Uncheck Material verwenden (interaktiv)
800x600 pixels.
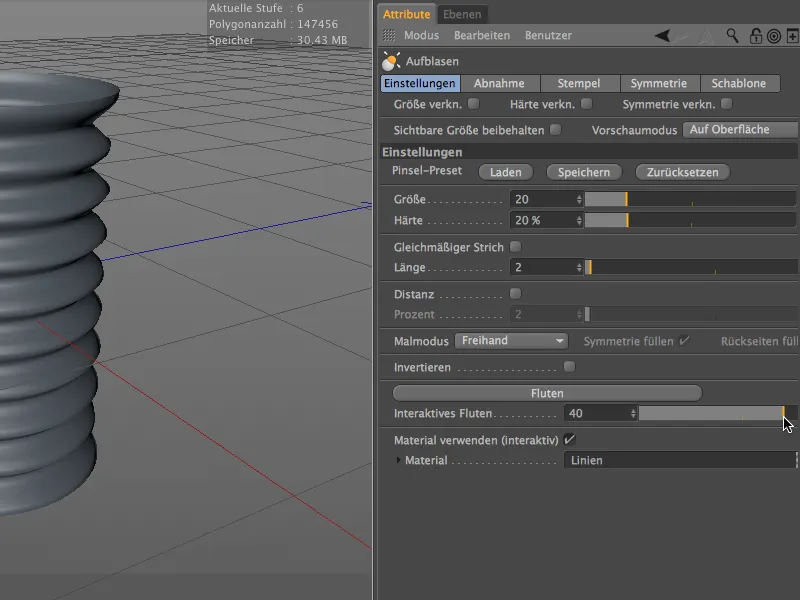point(569,439)
